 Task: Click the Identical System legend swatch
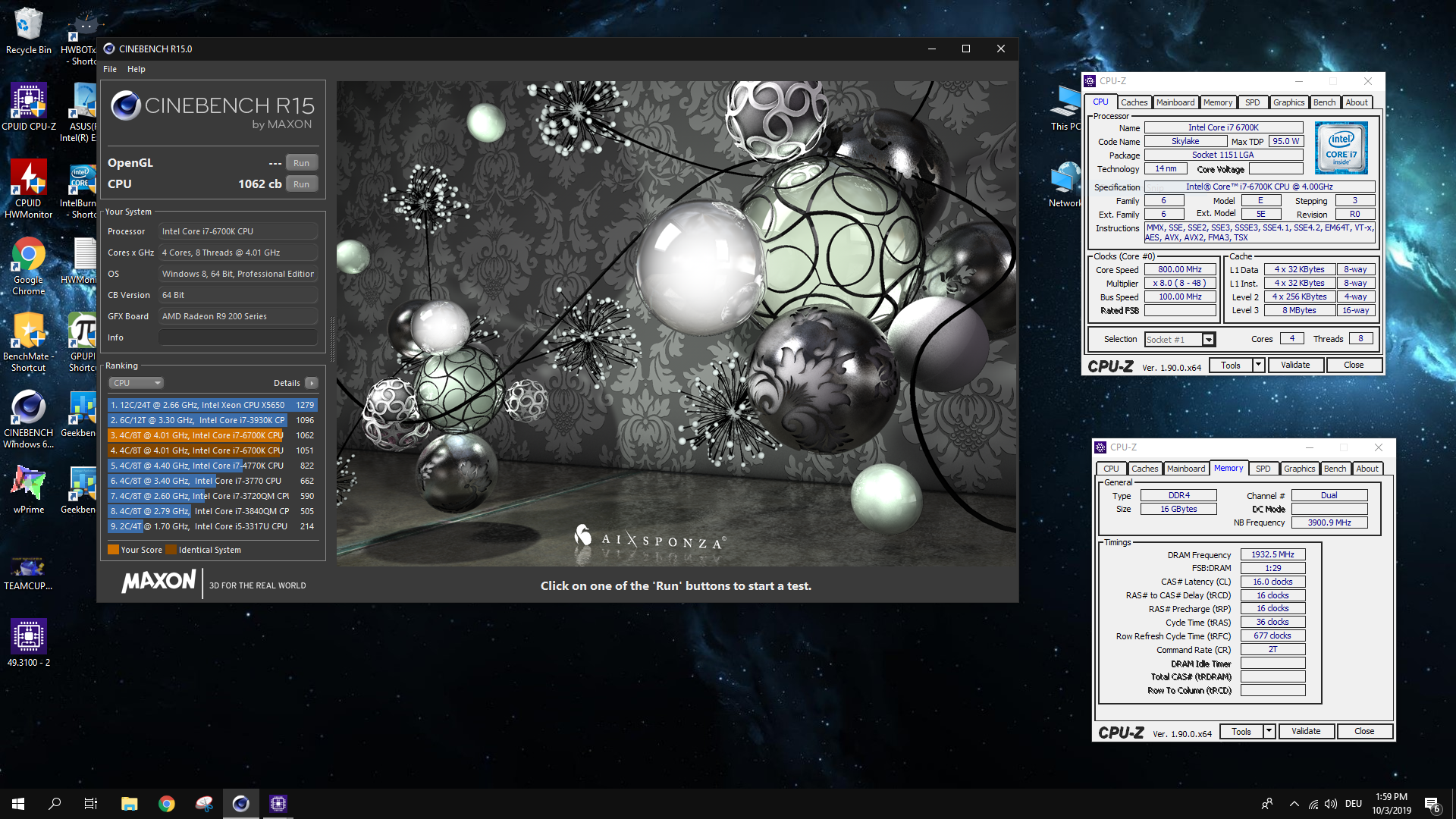pyautogui.click(x=171, y=550)
